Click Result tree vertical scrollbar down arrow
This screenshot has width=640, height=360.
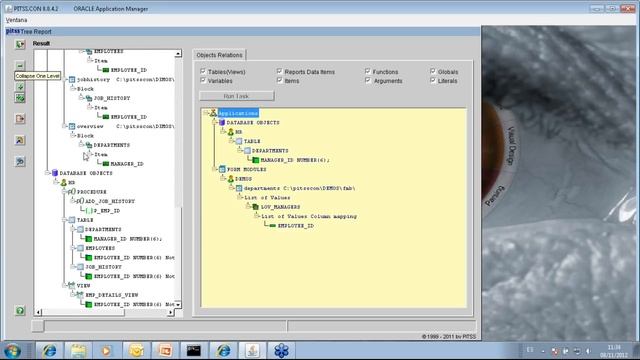coord(178,304)
